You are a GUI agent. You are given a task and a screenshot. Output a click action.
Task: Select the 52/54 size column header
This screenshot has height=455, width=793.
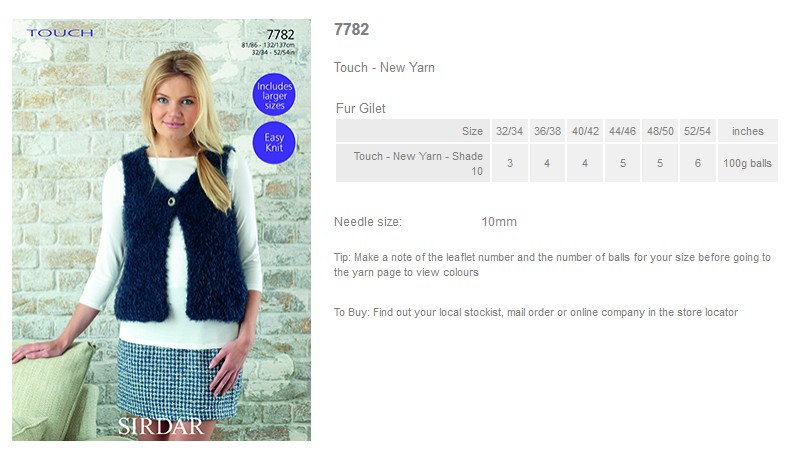697,131
